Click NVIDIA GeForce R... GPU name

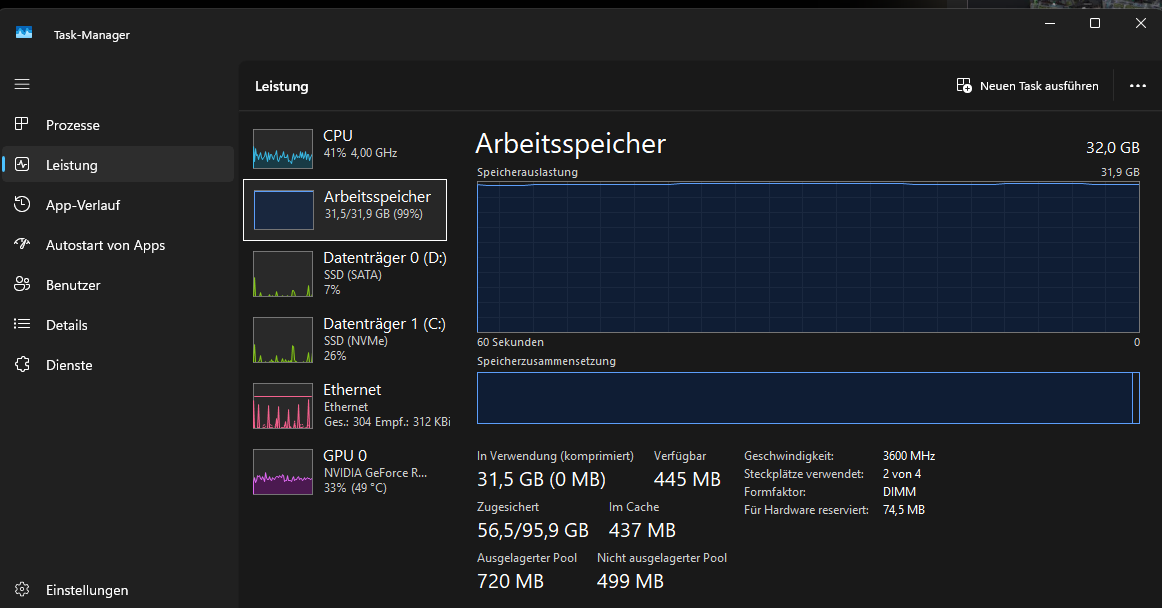pyautogui.click(x=375, y=473)
